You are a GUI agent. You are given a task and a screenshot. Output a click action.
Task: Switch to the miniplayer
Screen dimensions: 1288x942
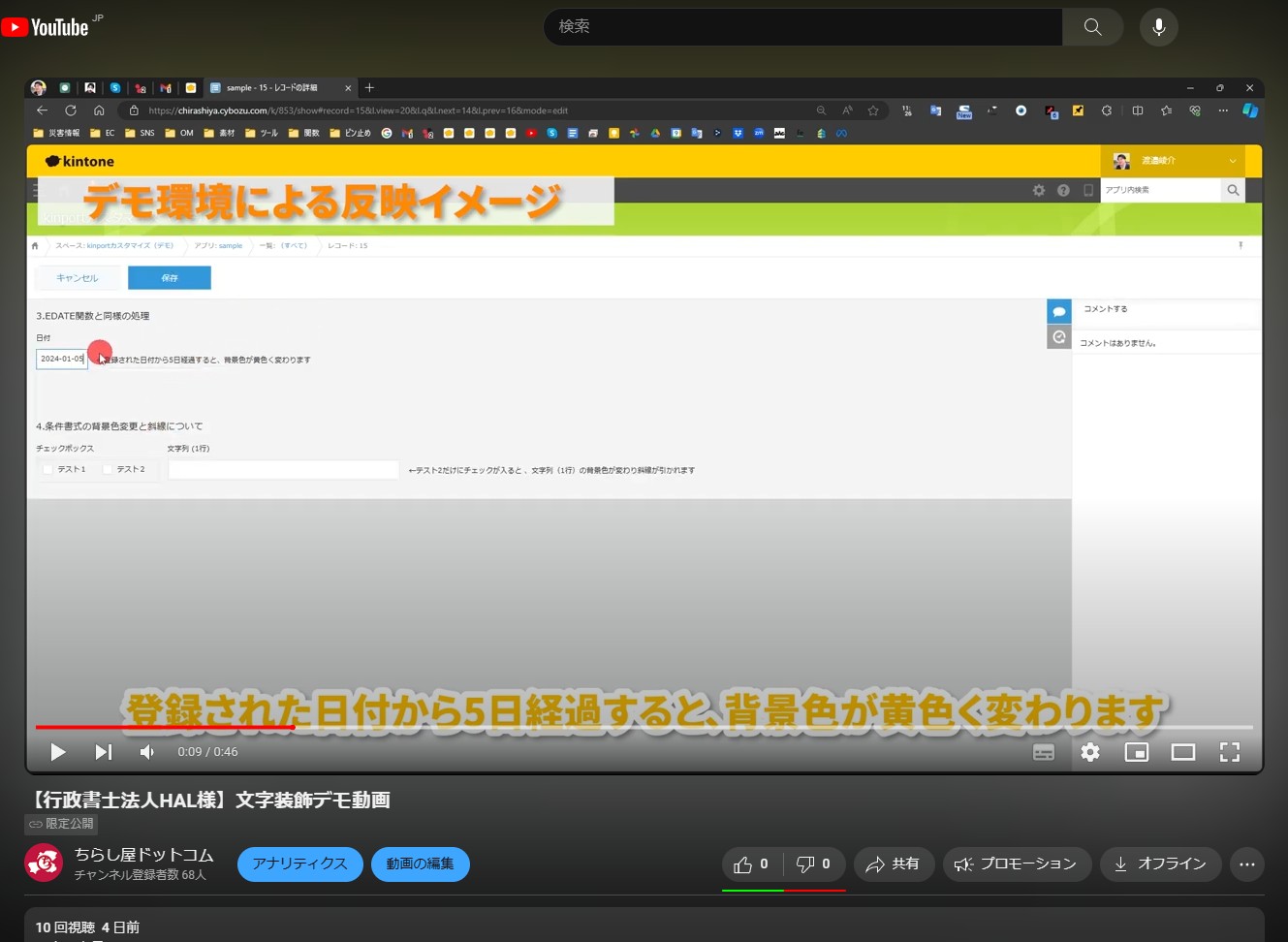point(1137,752)
